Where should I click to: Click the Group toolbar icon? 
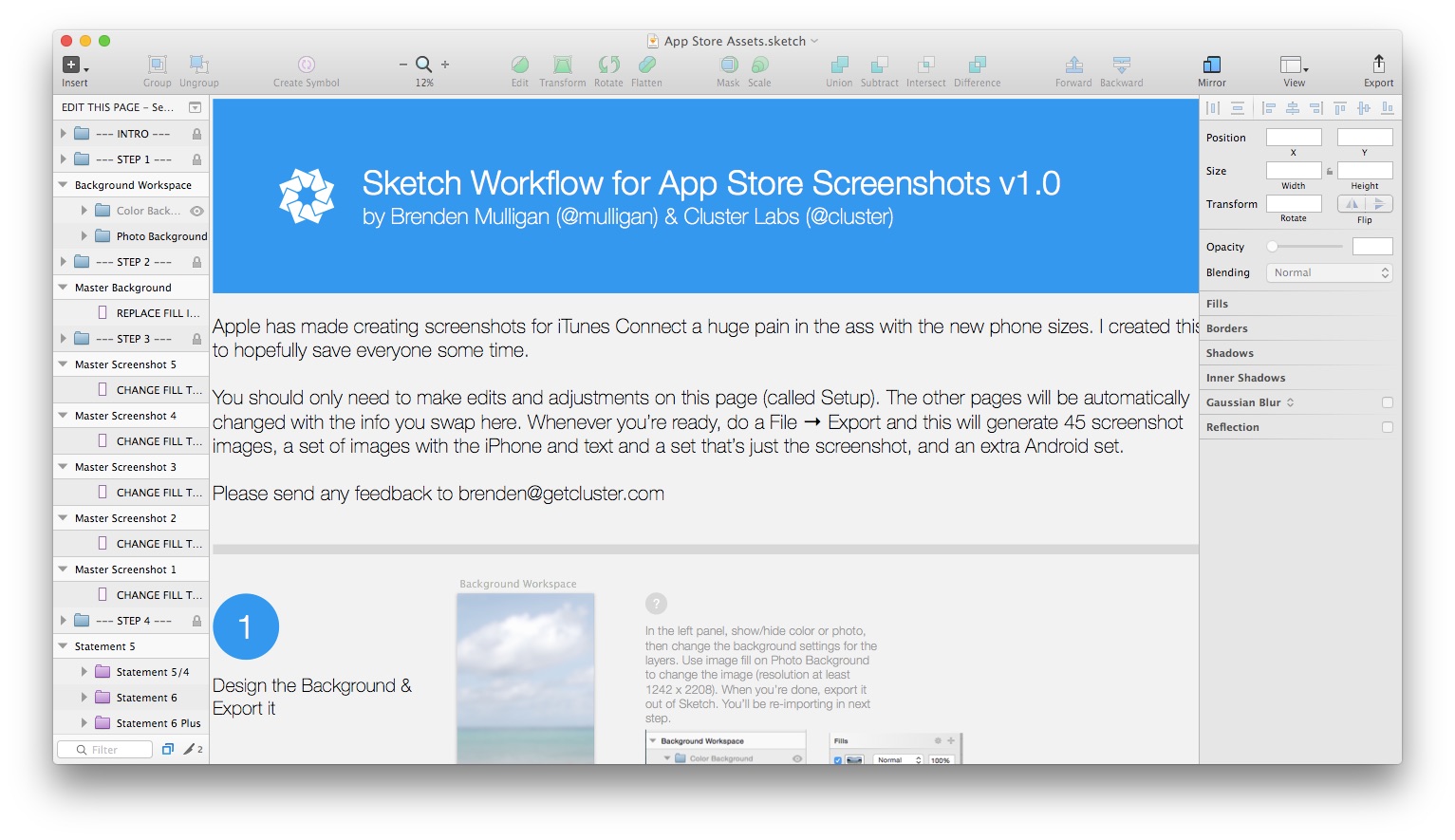tap(158, 64)
